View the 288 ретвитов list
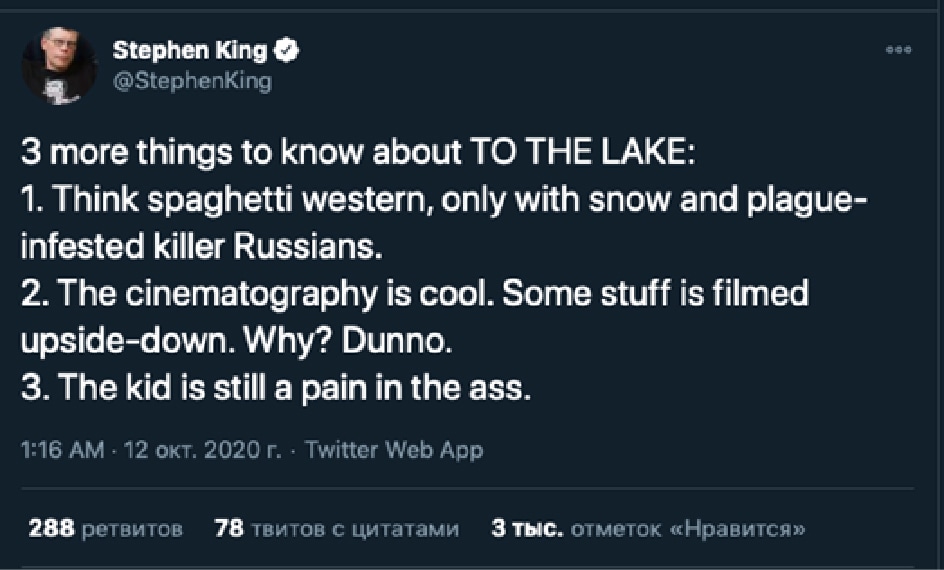Screen dimensions: 944x570 105,528
